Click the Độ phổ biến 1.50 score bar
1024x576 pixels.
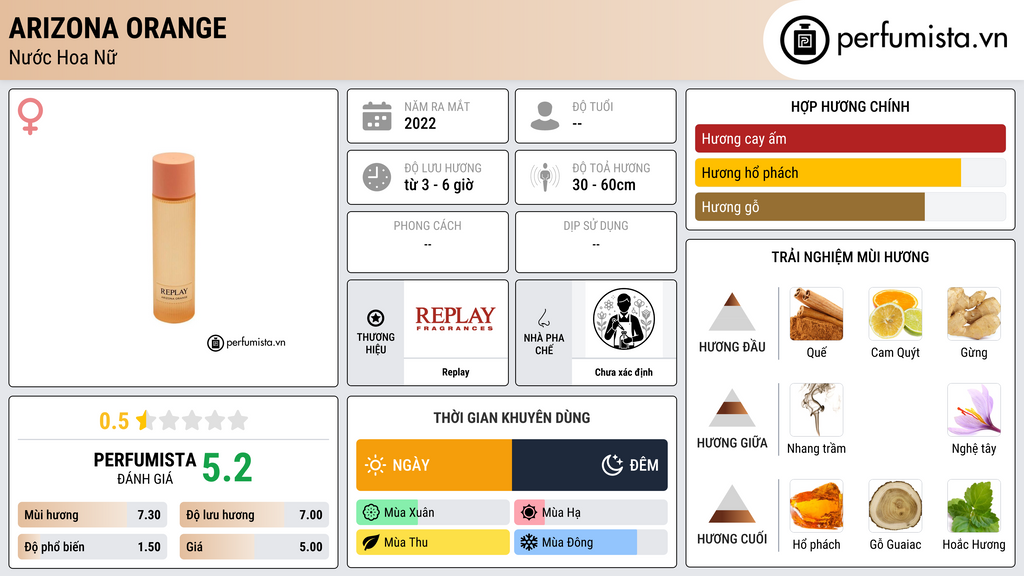92,547
